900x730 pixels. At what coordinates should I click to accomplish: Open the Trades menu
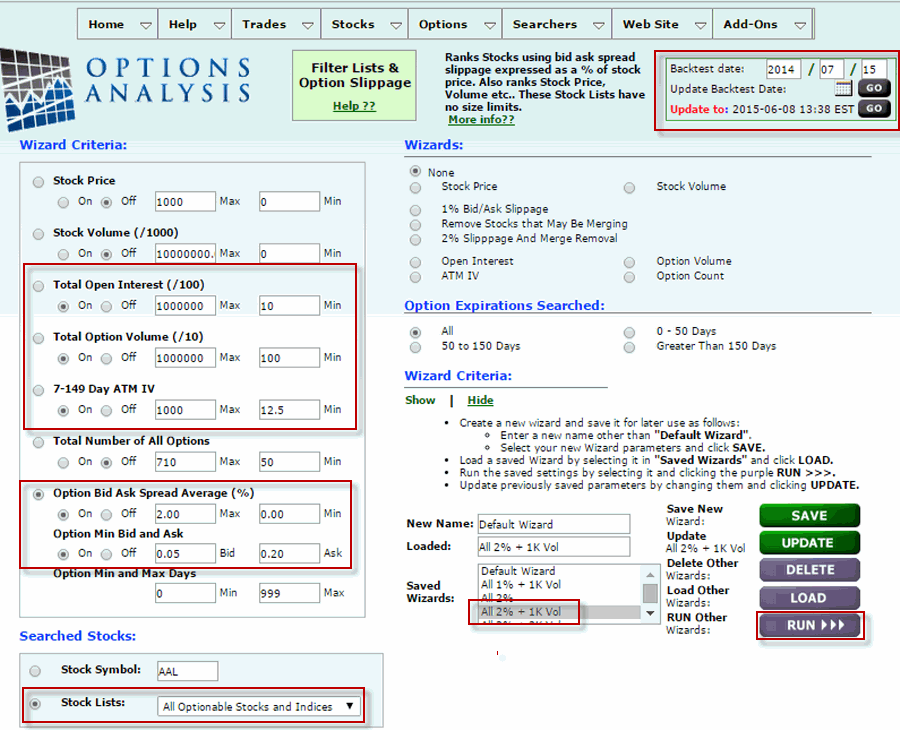click(x=276, y=24)
